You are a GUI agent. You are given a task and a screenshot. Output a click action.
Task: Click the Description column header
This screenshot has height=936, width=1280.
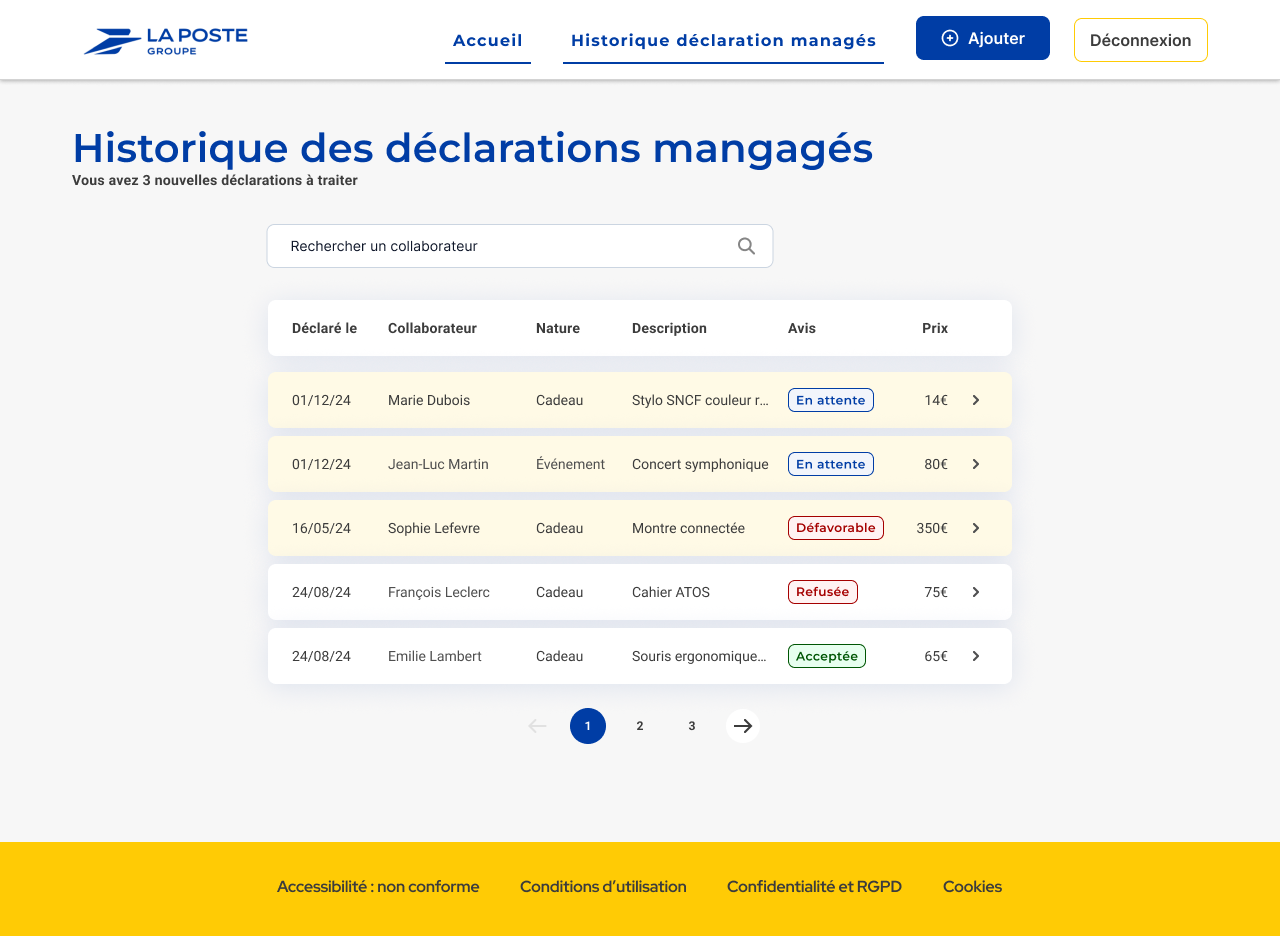point(669,328)
